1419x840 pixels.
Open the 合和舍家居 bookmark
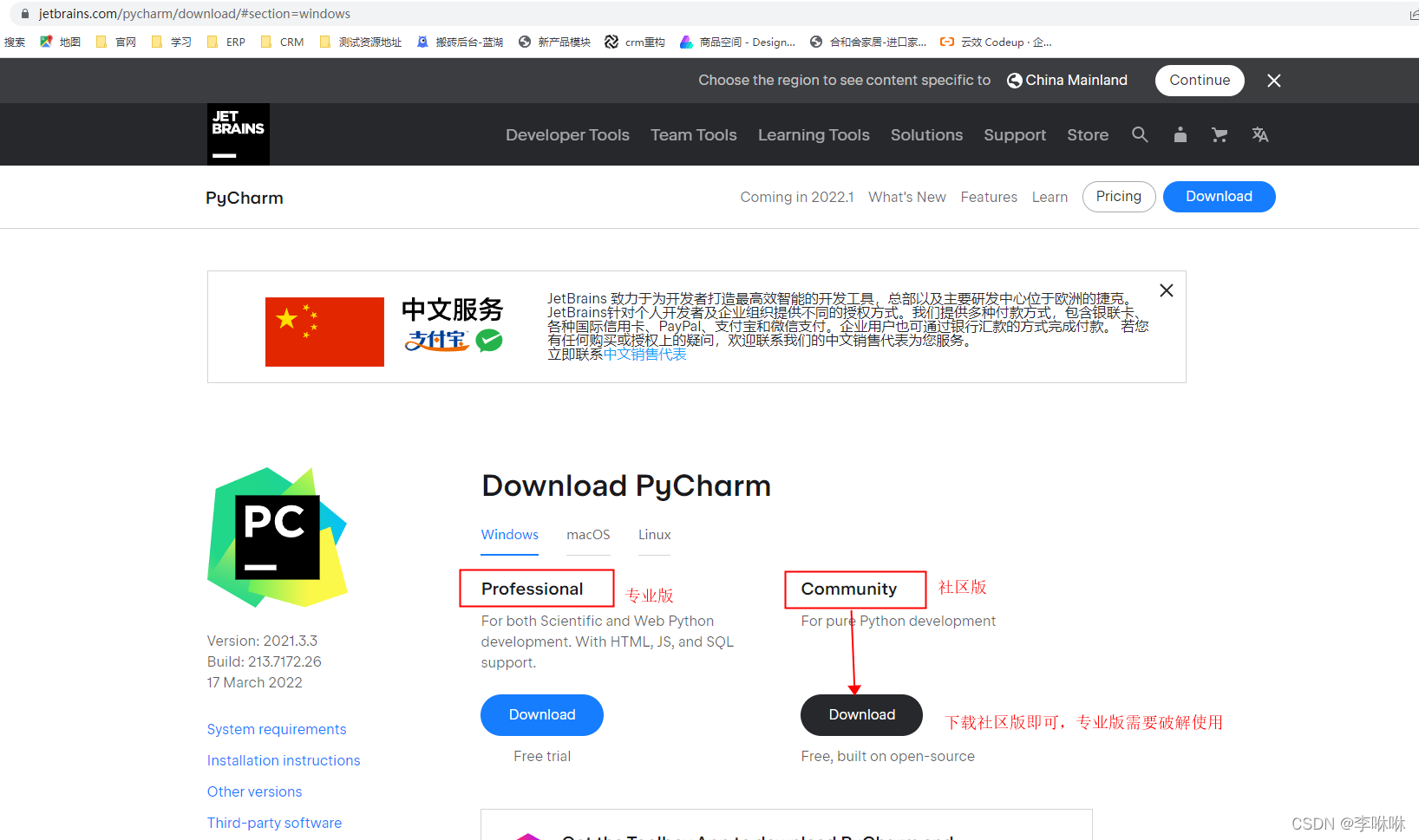(868, 42)
